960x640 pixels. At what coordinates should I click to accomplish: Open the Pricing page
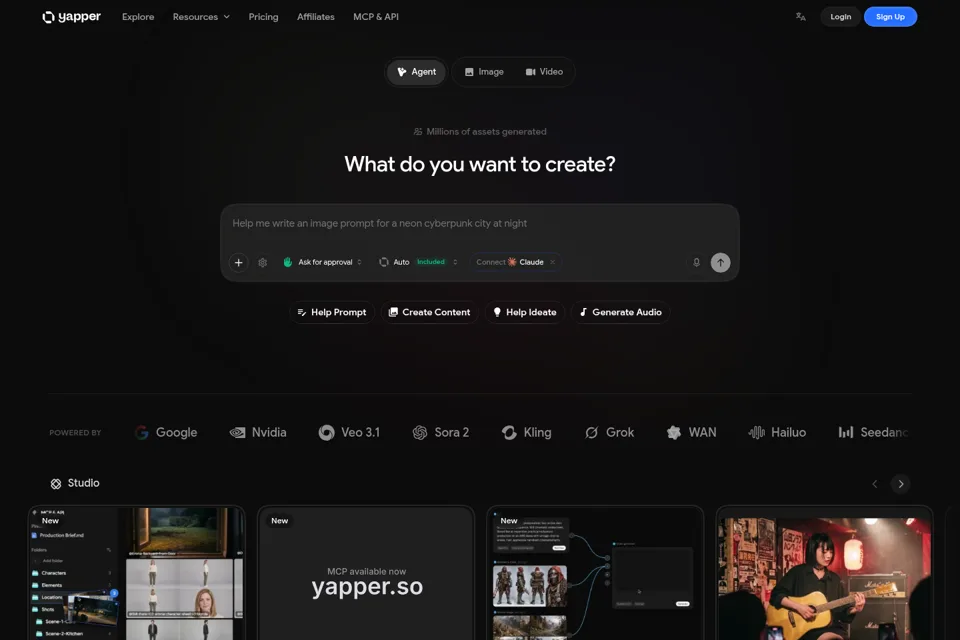click(263, 17)
